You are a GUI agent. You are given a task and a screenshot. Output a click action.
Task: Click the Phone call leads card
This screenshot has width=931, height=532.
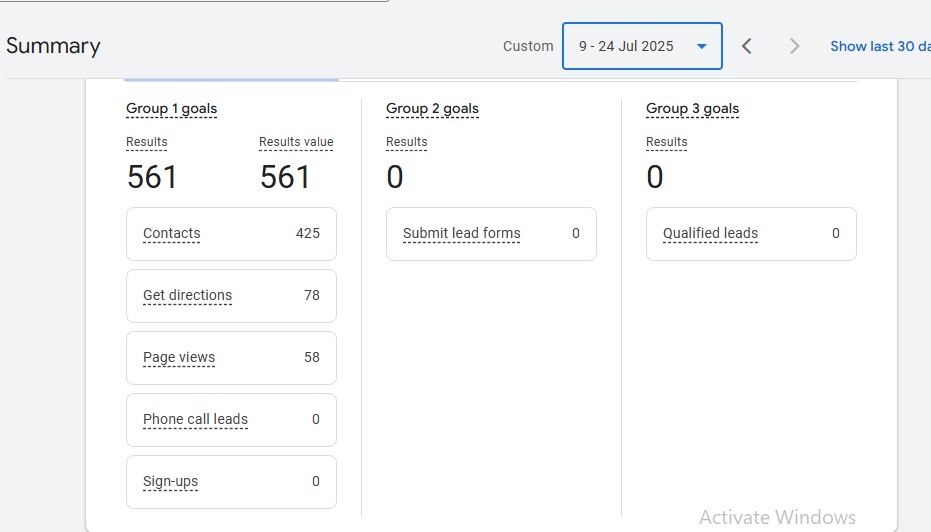coord(231,420)
